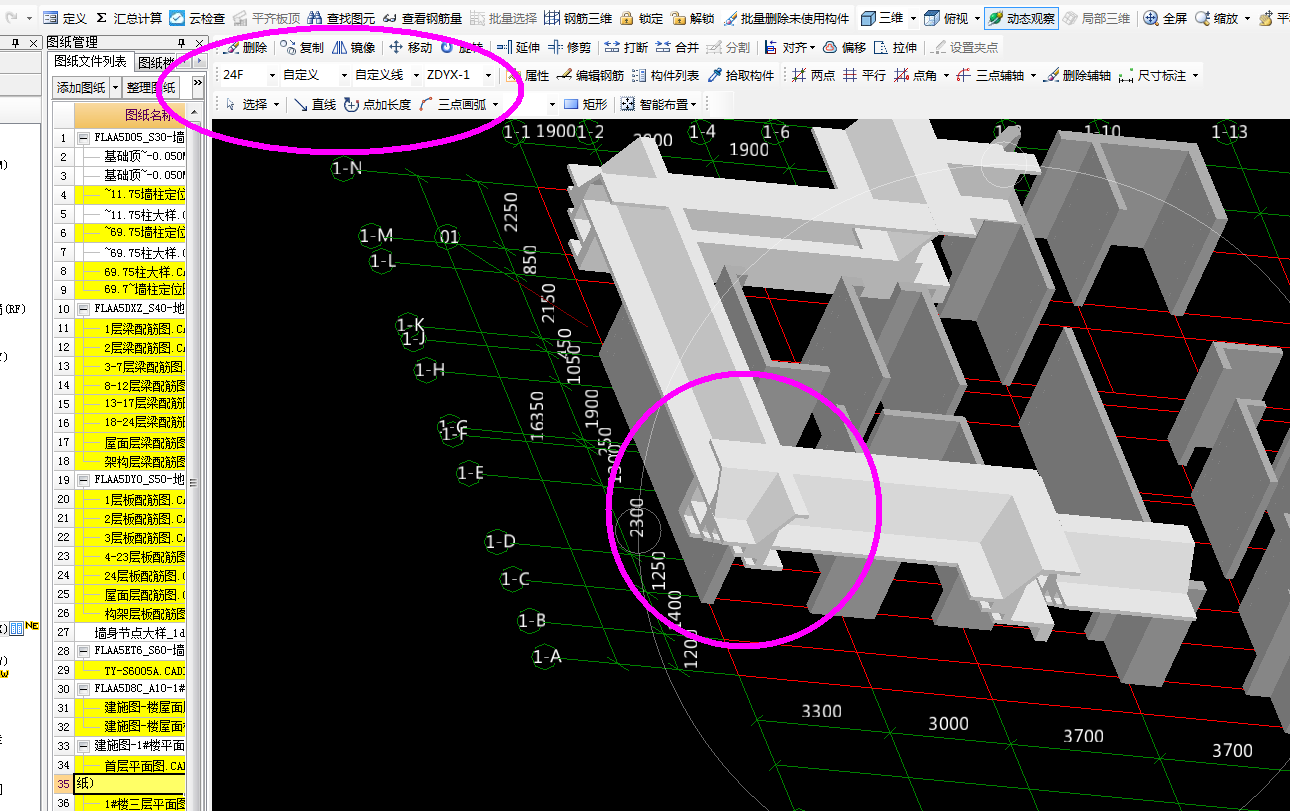Viewport: 1290px width, 811px height.
Task: Toggle 动态观察 dynamic orbit mode
Action: point(1021,18)
